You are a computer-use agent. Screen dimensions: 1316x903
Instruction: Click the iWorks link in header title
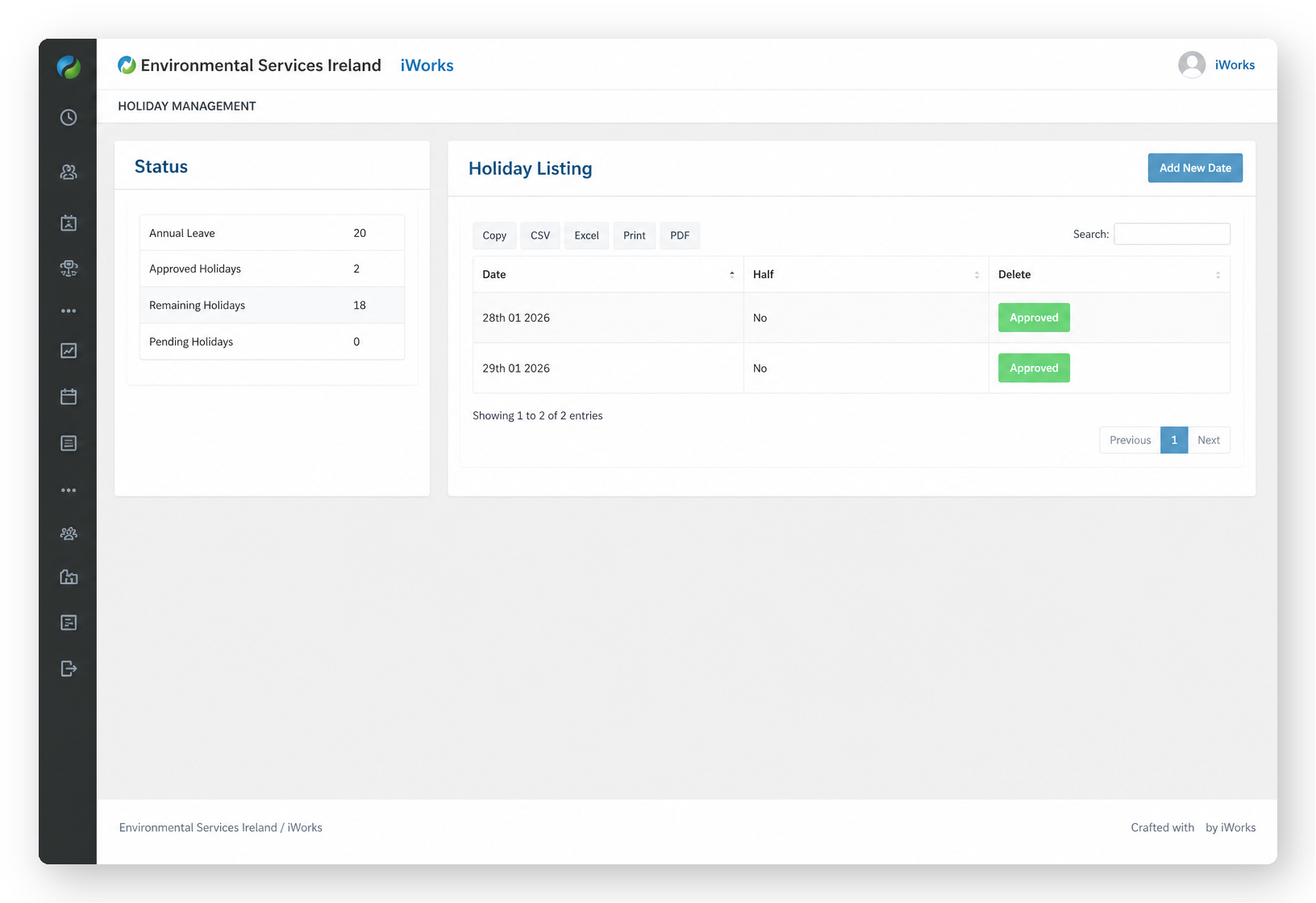pyautogui.click(x=427, y=65)
